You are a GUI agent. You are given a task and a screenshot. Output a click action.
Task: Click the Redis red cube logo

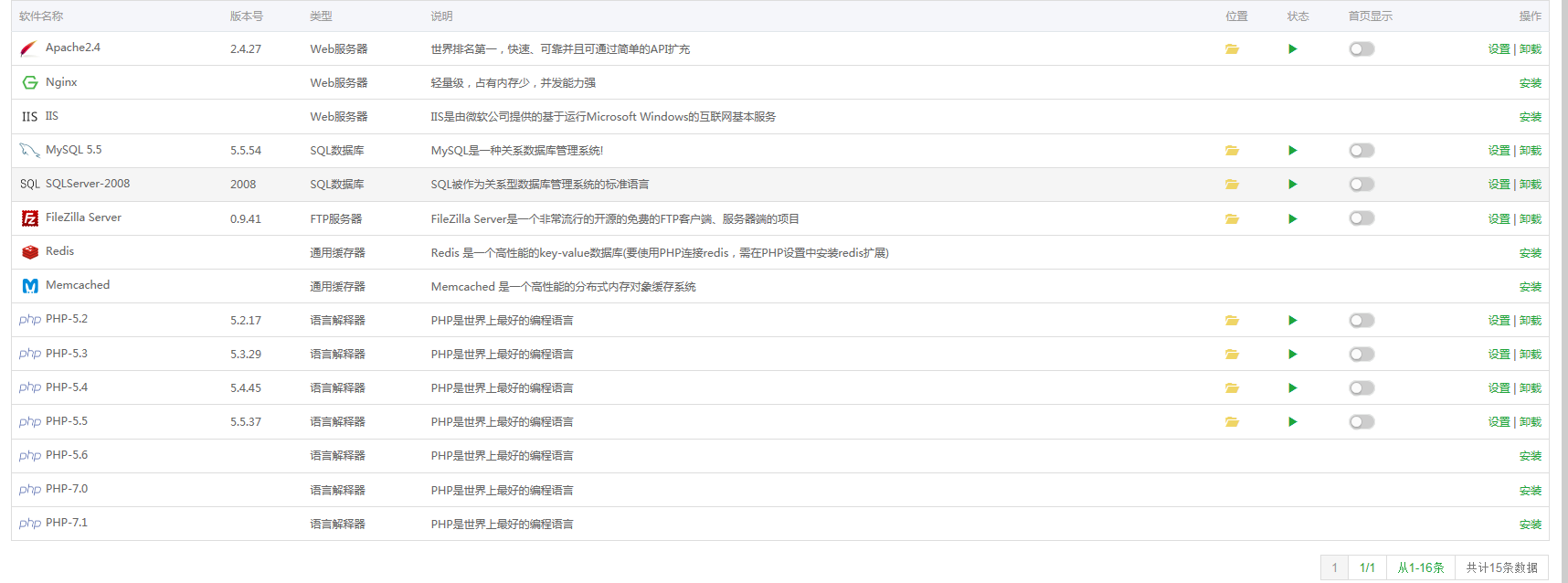coord(30,252)
